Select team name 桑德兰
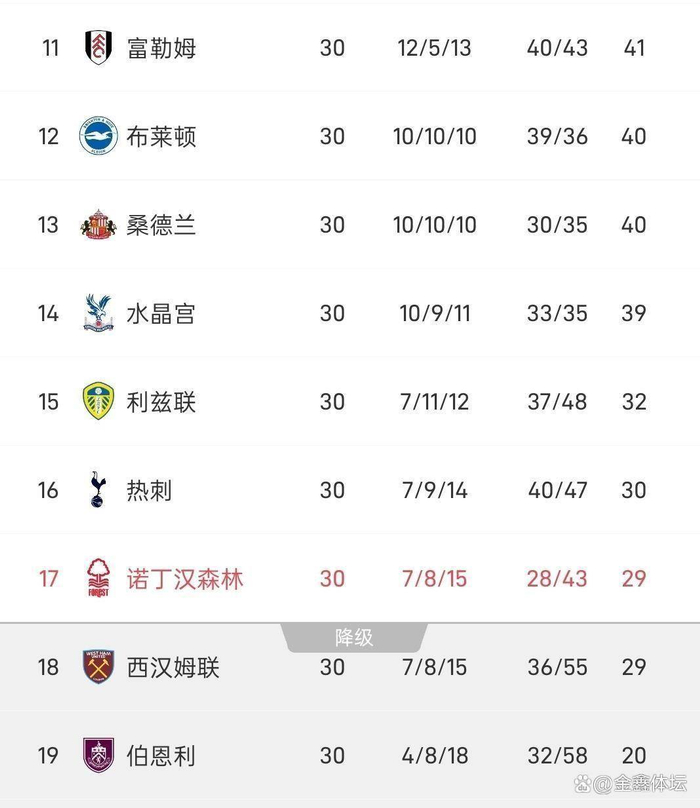This screenshot has height=808, width=700. (161, 225)
